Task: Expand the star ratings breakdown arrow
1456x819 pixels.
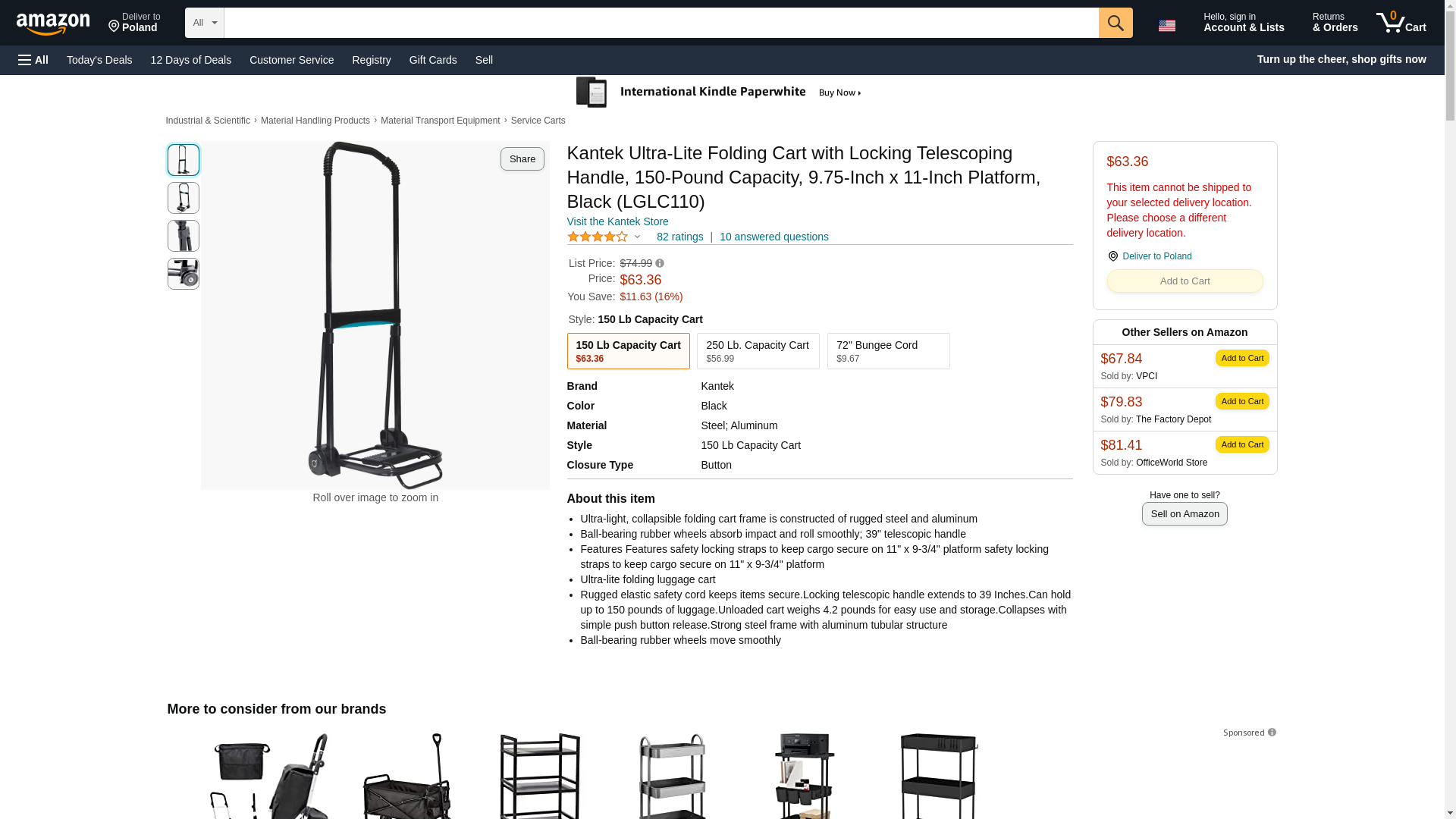Action: point(637,237)
